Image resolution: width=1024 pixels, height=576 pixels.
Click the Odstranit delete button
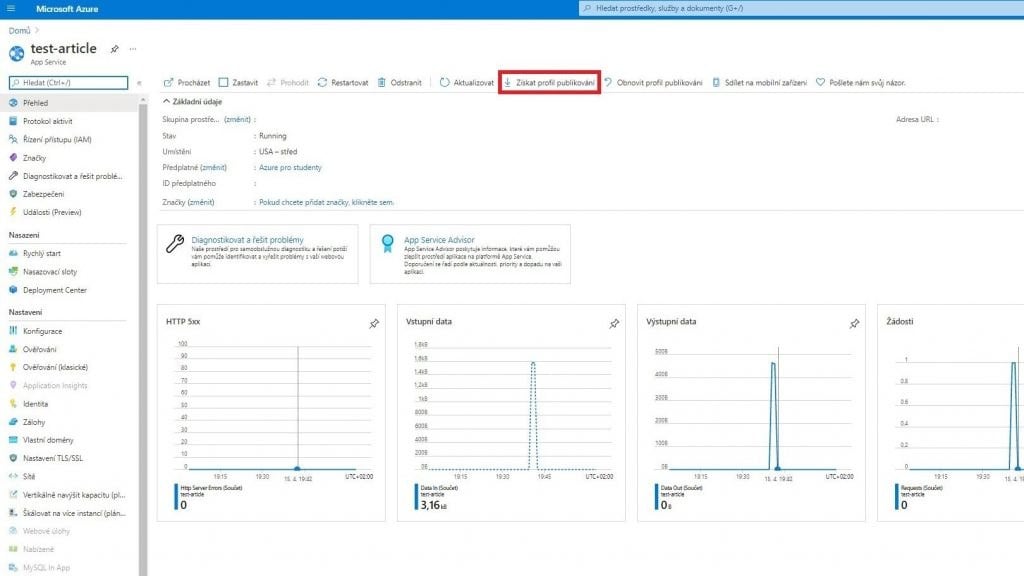point(399,82)
